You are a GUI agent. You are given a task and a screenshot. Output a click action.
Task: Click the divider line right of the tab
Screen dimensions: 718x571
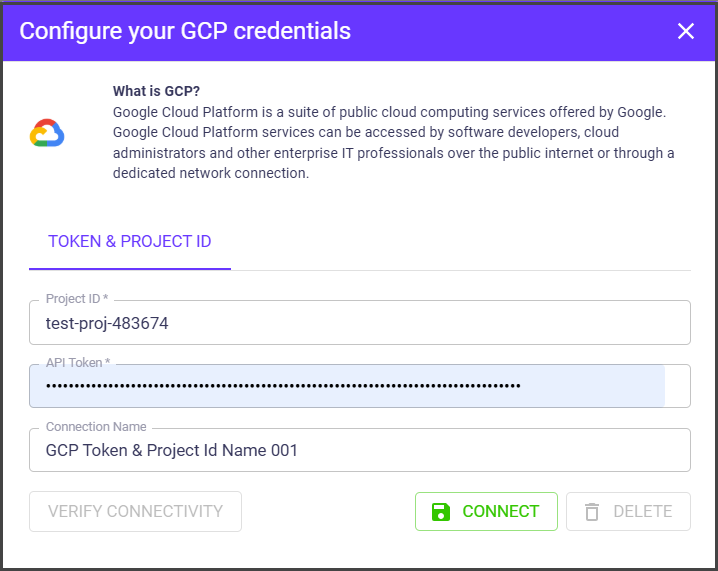pos(460,270)
